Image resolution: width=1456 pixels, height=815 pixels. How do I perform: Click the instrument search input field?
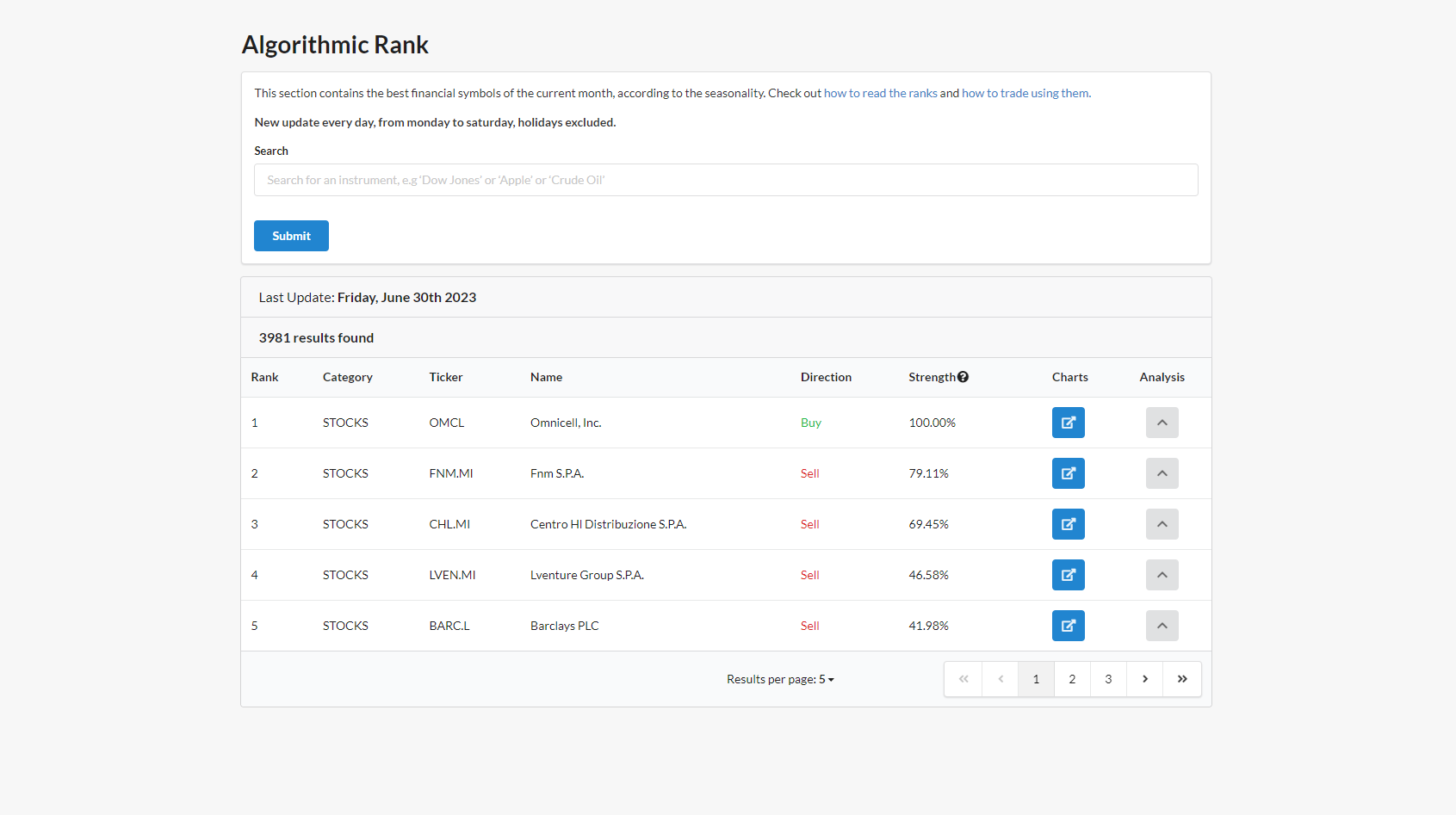[x=725, y=180]
